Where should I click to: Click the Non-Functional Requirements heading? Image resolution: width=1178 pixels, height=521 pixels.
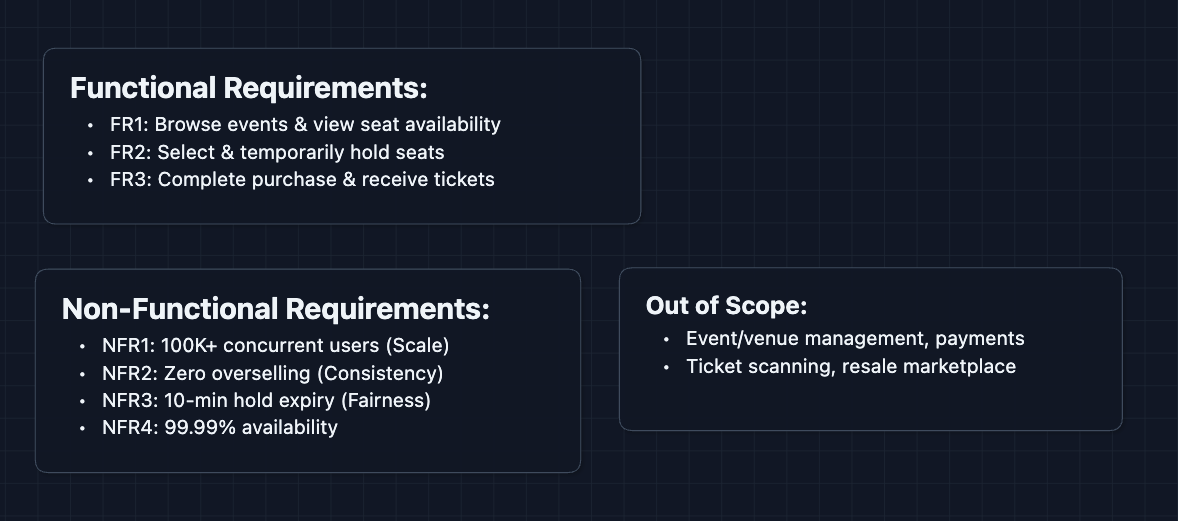tap(275, 309)
